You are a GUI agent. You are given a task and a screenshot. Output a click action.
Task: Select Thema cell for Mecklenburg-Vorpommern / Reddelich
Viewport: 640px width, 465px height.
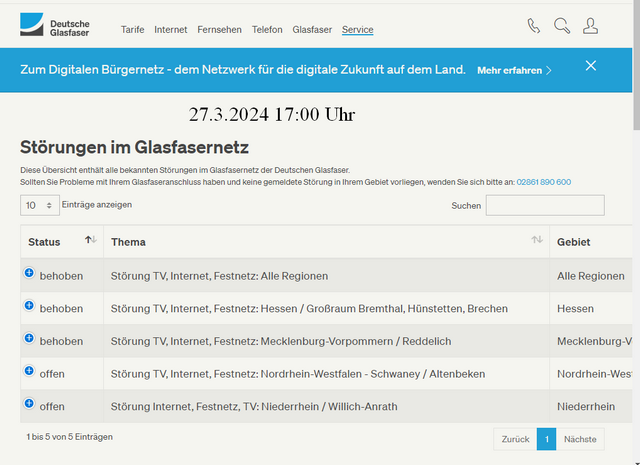pyautogui.click(x=327, y=341)
